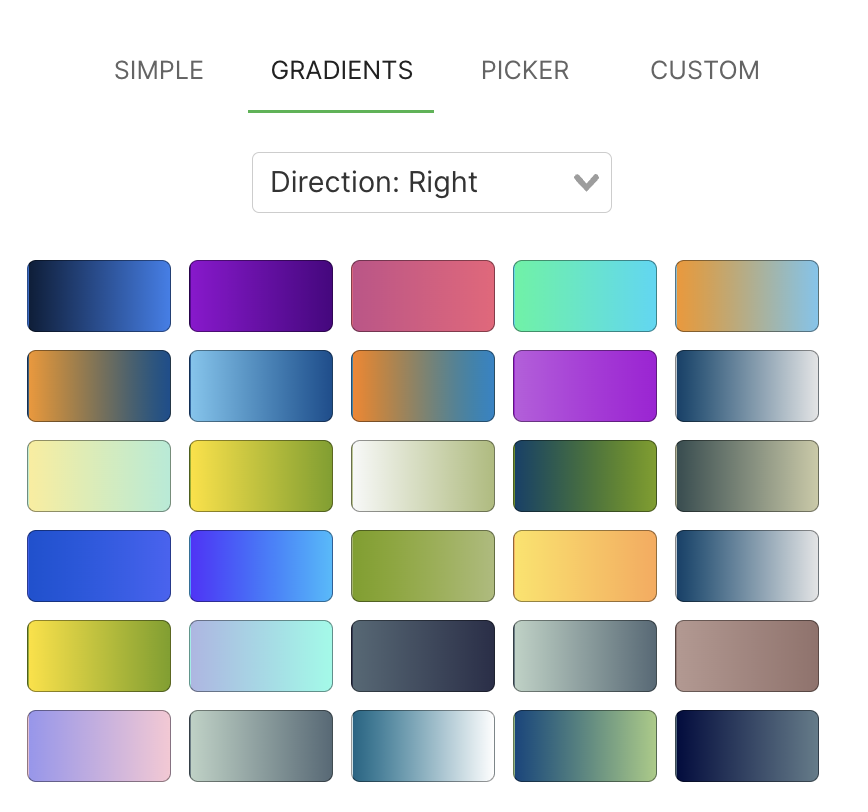Select the teal to white gradient
This screenshot has width=868, height=812.
[x=423, y=746]
